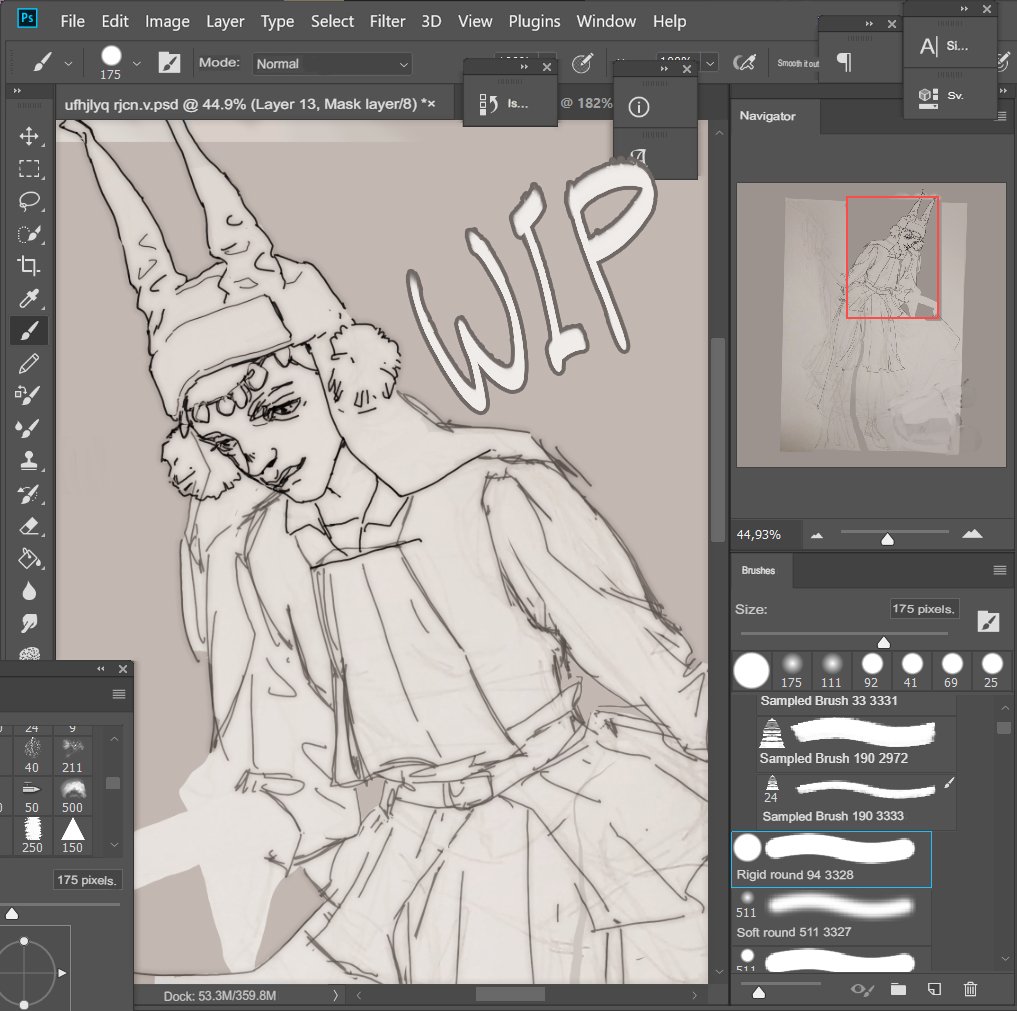The height and width of the screenshot is (1011, 1017).
Task: Pick the brush tip labeled 500
Action: click(x=72, y=797)
